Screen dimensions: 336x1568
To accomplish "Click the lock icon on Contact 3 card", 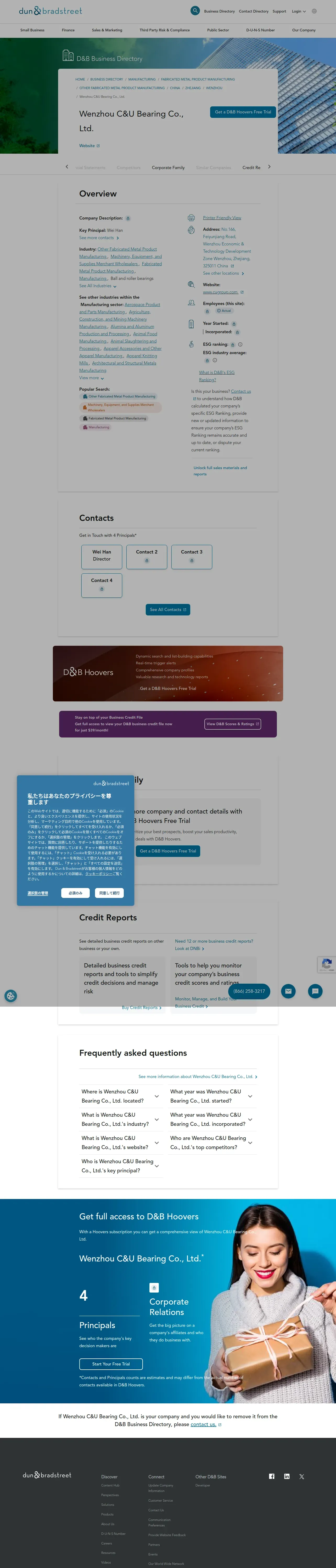I will (x=192, y=561).
